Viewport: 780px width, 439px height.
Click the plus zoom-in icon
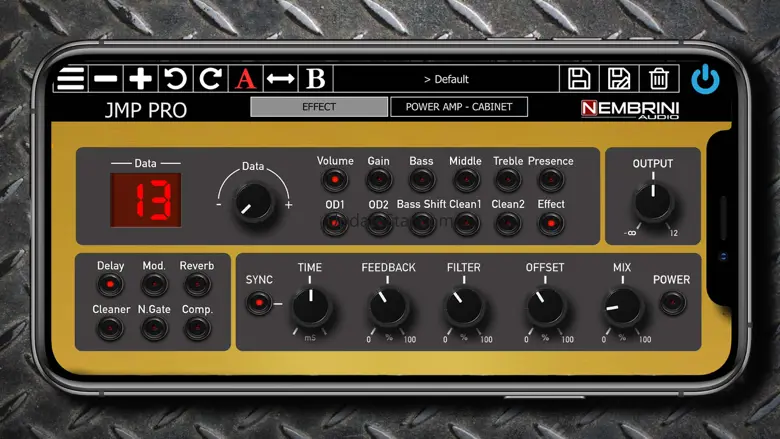click(x=140, y=79)
